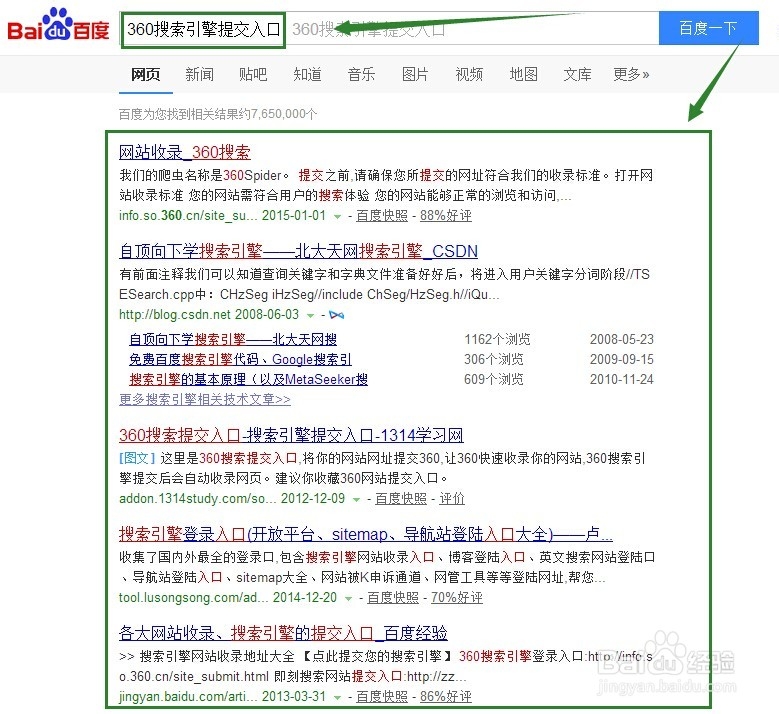Screen dimensions: 779x714
Task: Click the 88%好评 rating link
Action: coord(446,216)
